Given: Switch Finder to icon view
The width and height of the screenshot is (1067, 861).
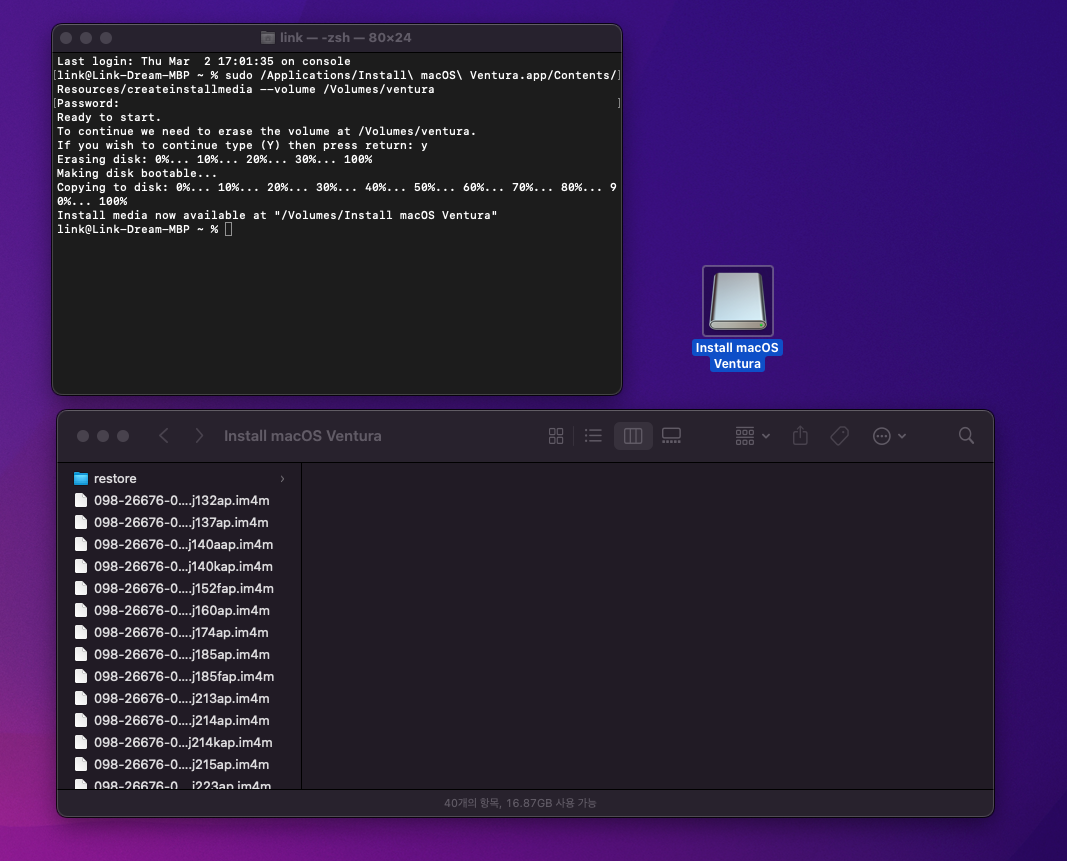Looking at the screenshot, I should point(556,436).
